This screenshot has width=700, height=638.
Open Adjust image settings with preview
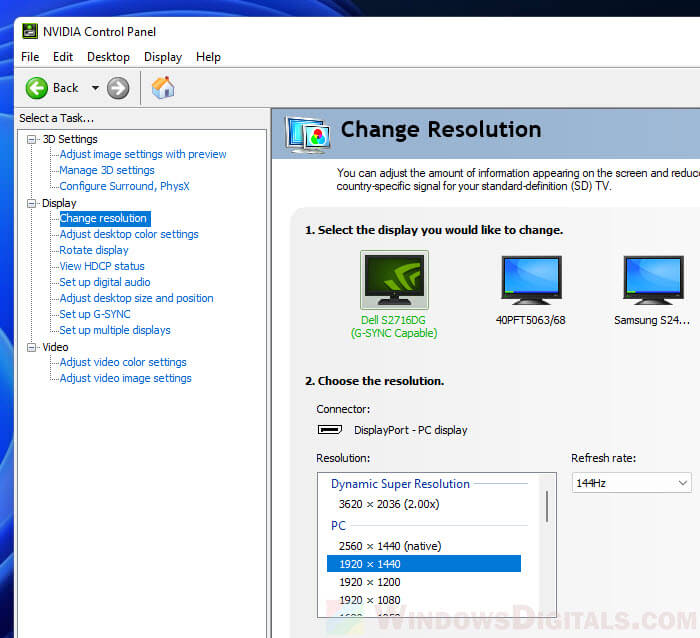143,154
